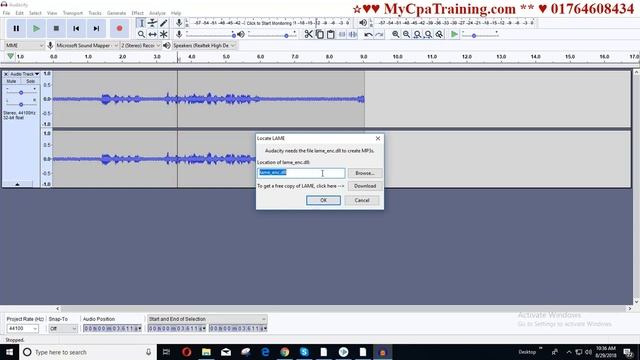Open the Tracks menu
The height and width of the screenshot is (360, 640).
click(95, 13)
